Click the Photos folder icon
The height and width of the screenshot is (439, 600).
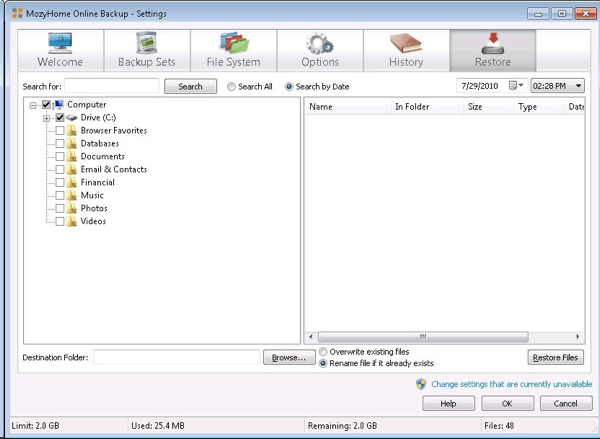72,209
